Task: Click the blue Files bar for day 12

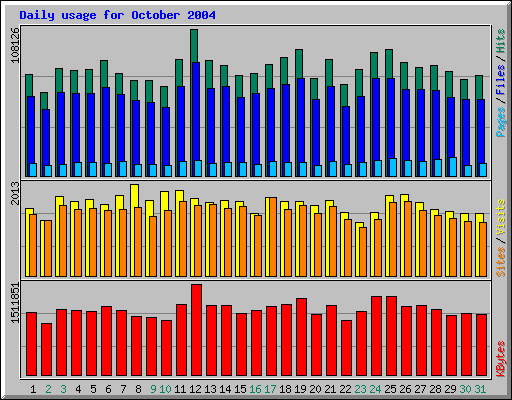Action: pos(196,112)
